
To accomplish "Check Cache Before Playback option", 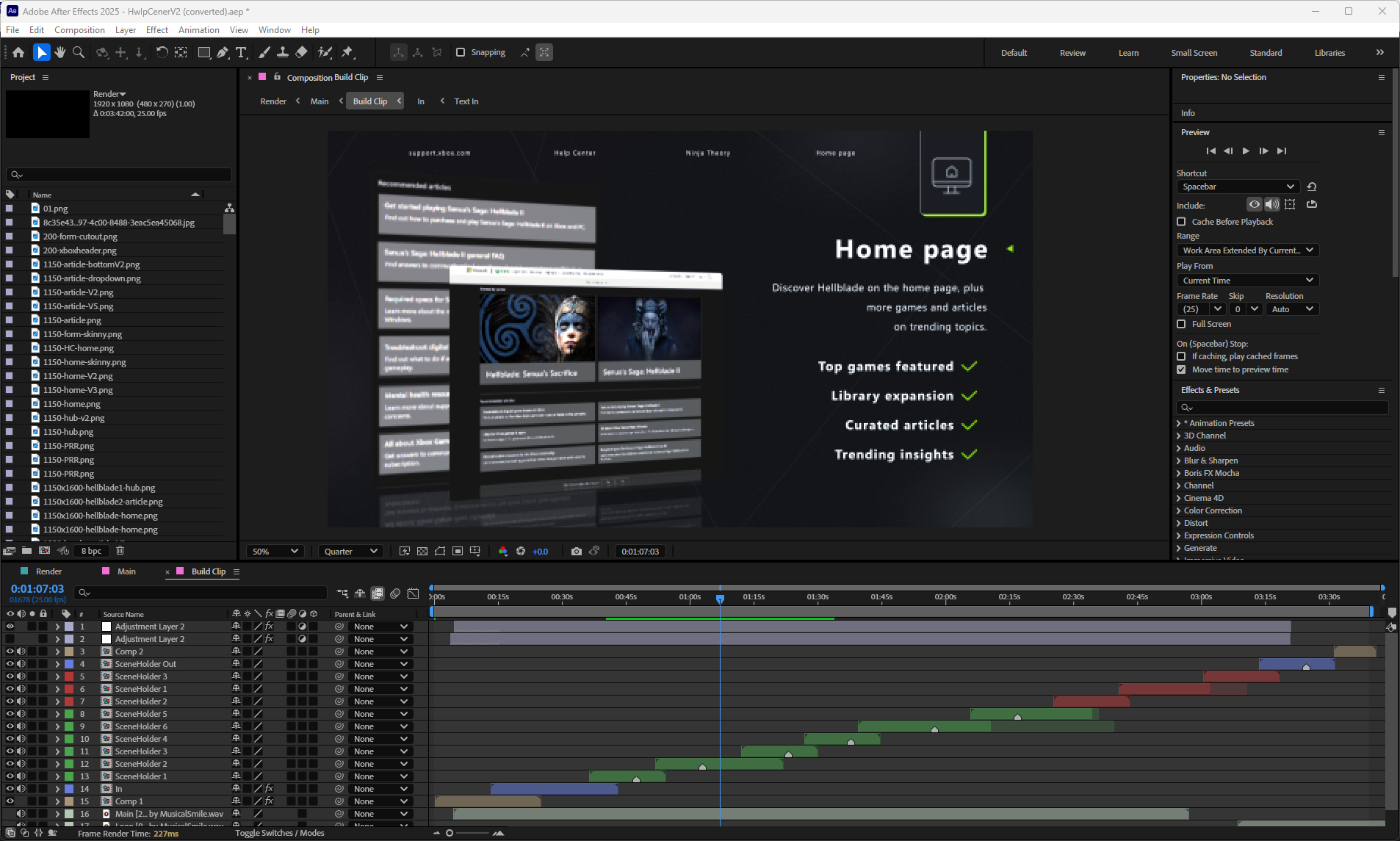I will pyautogui.click(x=1181, y=222).
